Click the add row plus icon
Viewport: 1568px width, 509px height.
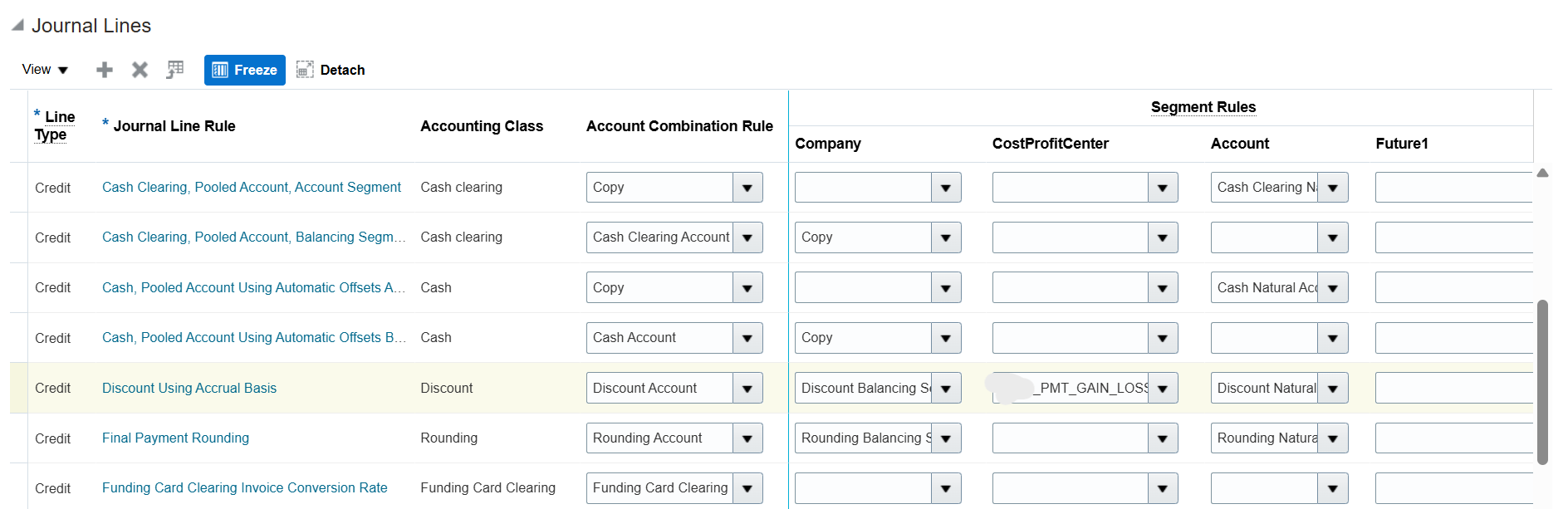click(105, 70)
